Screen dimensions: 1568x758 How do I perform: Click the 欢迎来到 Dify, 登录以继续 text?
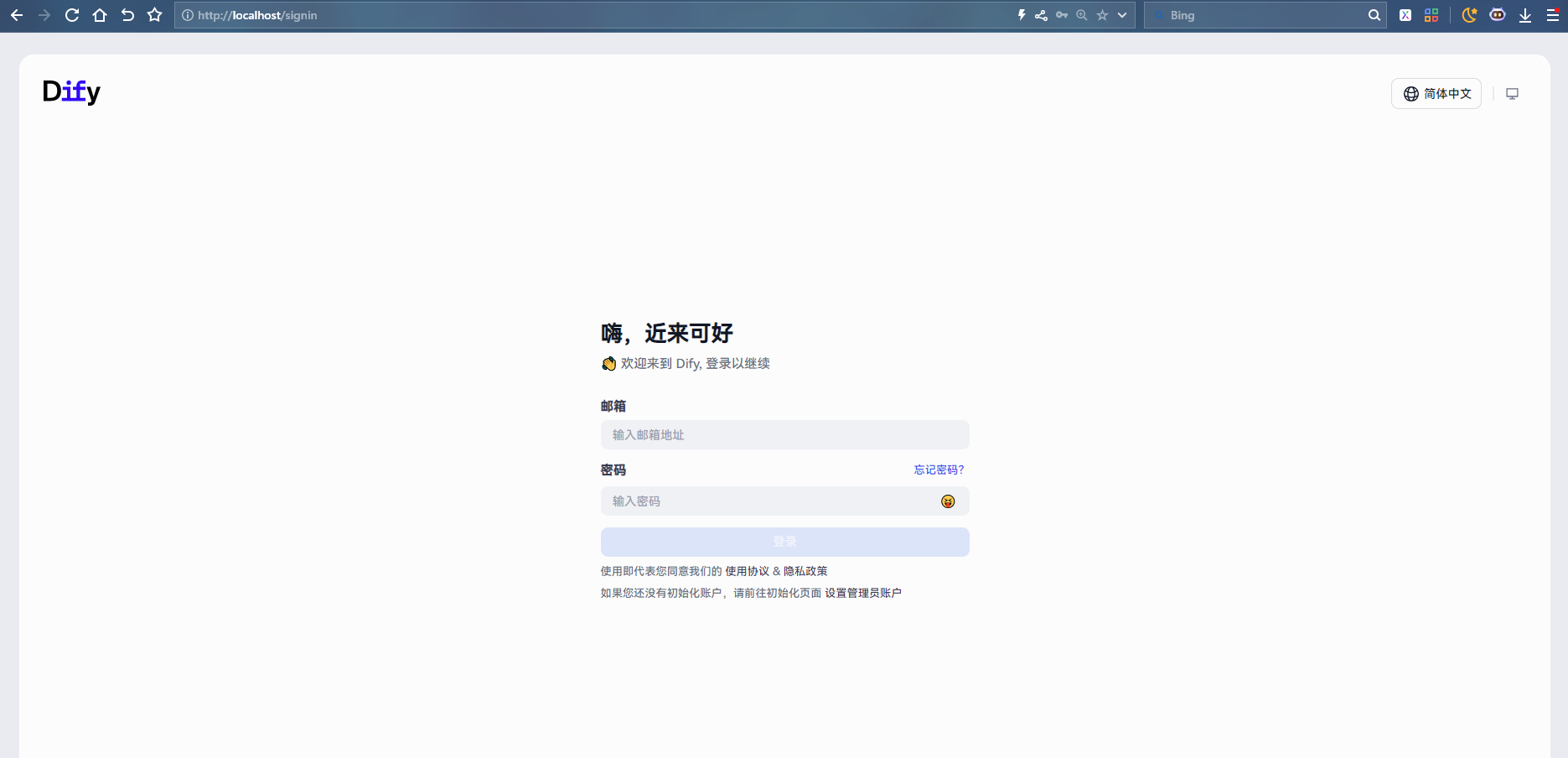pyautogui.click(x=696, y=363)
